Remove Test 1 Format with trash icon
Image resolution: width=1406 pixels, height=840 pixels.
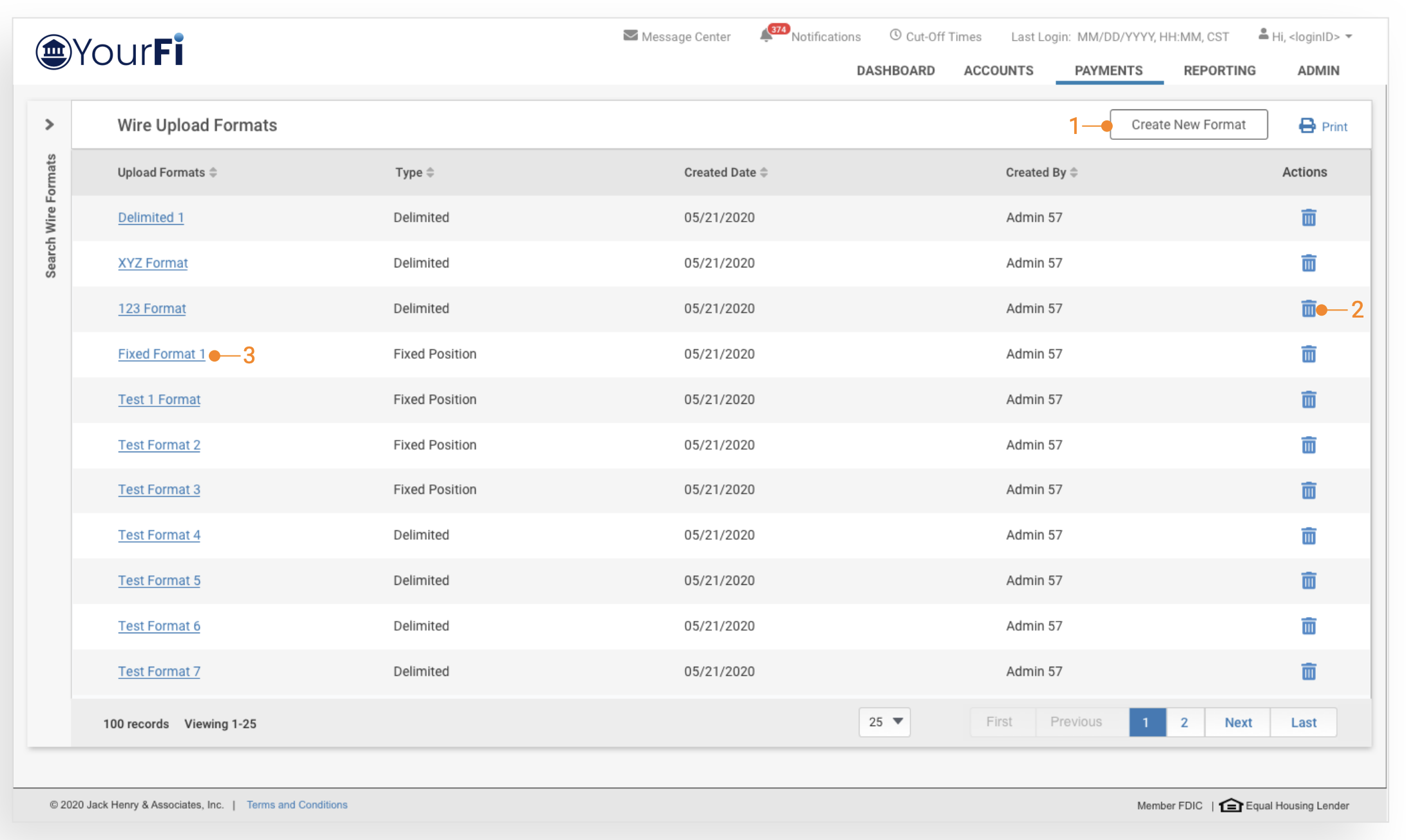pos(1308,399)
